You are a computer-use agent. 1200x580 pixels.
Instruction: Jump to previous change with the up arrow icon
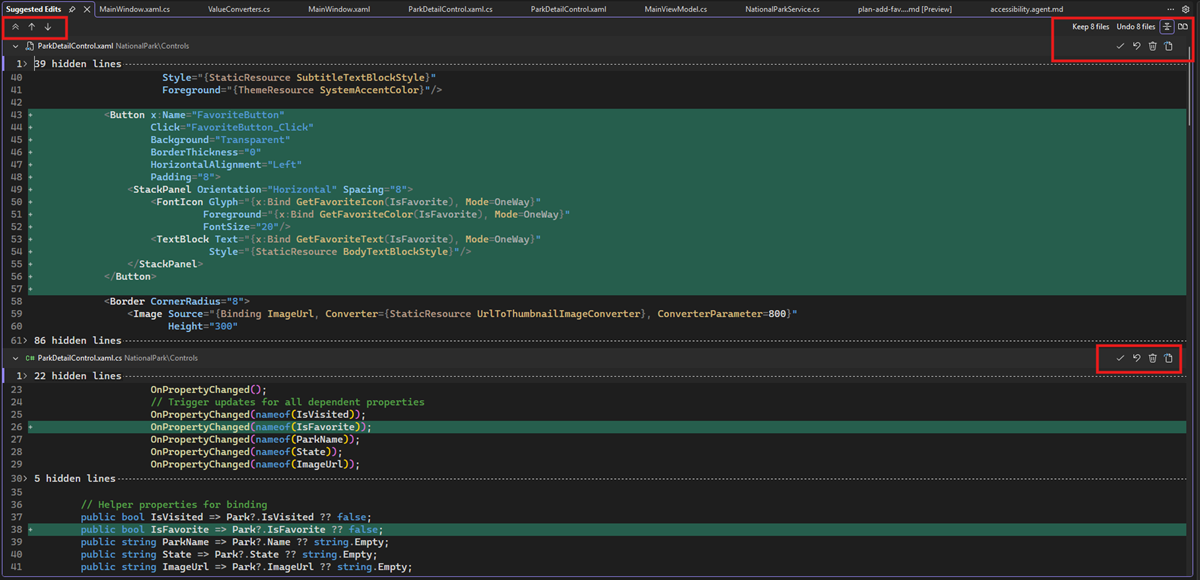31,28
